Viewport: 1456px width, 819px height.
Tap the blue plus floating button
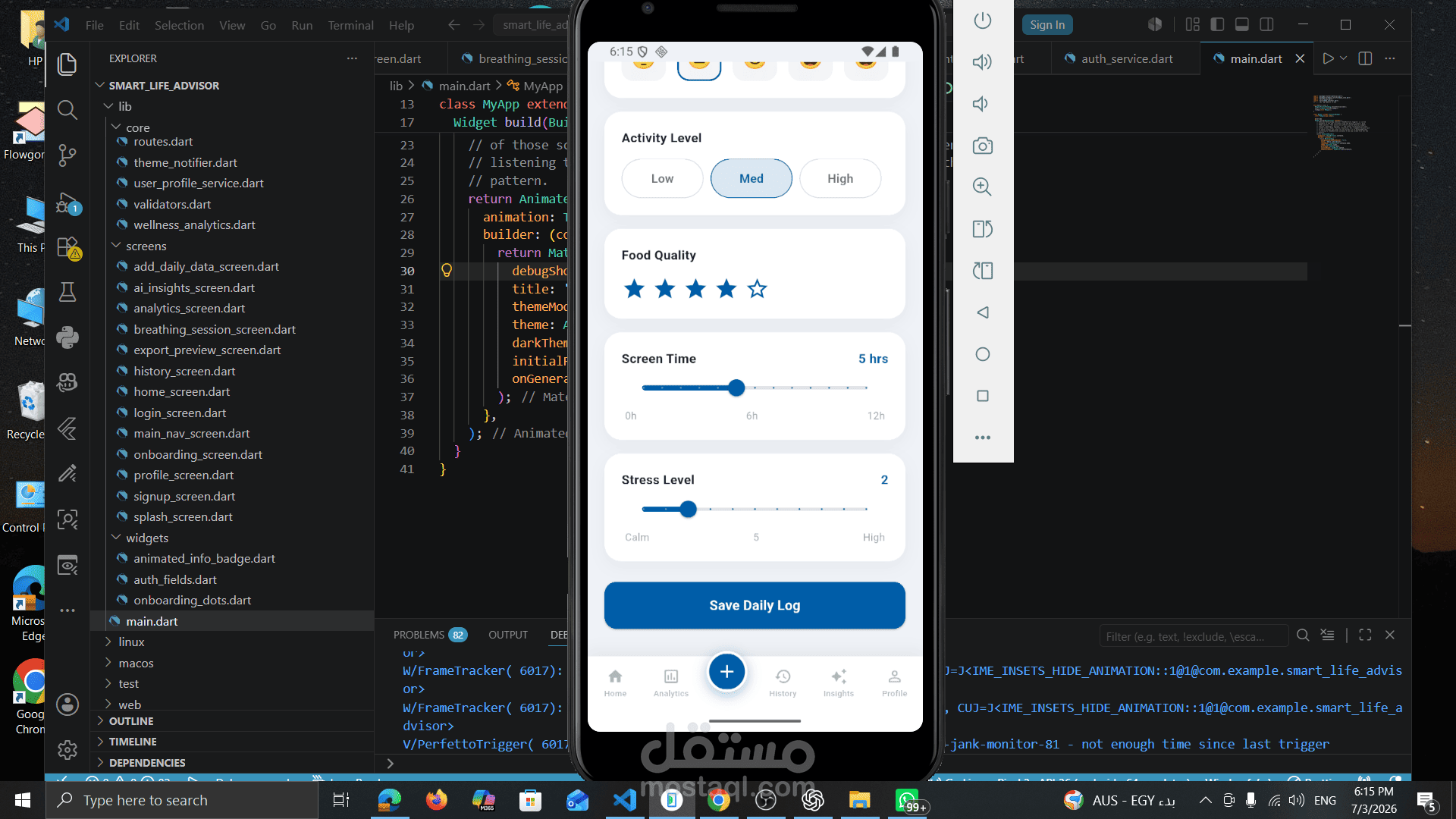click(x=726, y=672)
